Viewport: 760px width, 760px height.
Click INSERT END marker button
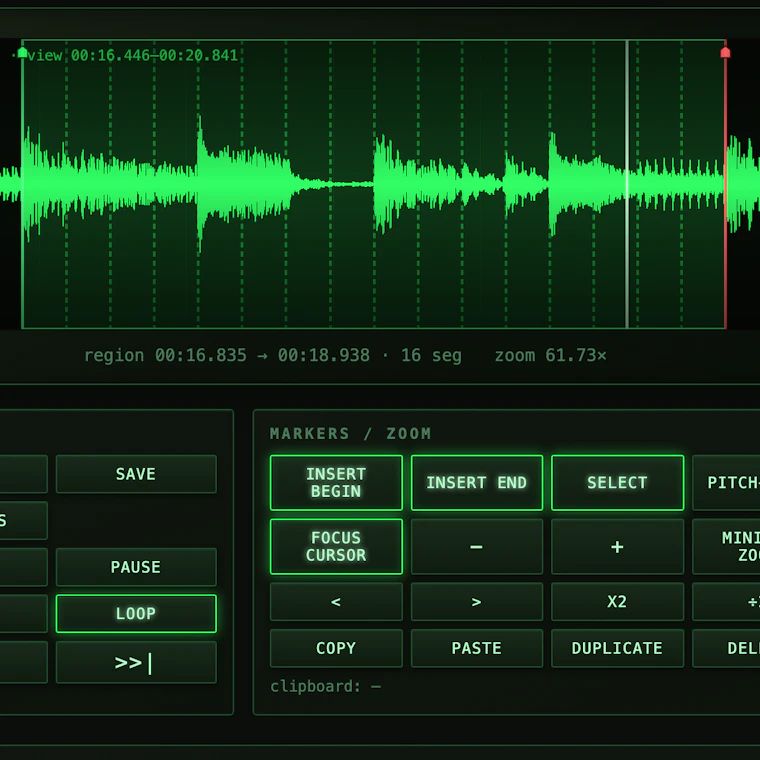[x=477, y=483]
